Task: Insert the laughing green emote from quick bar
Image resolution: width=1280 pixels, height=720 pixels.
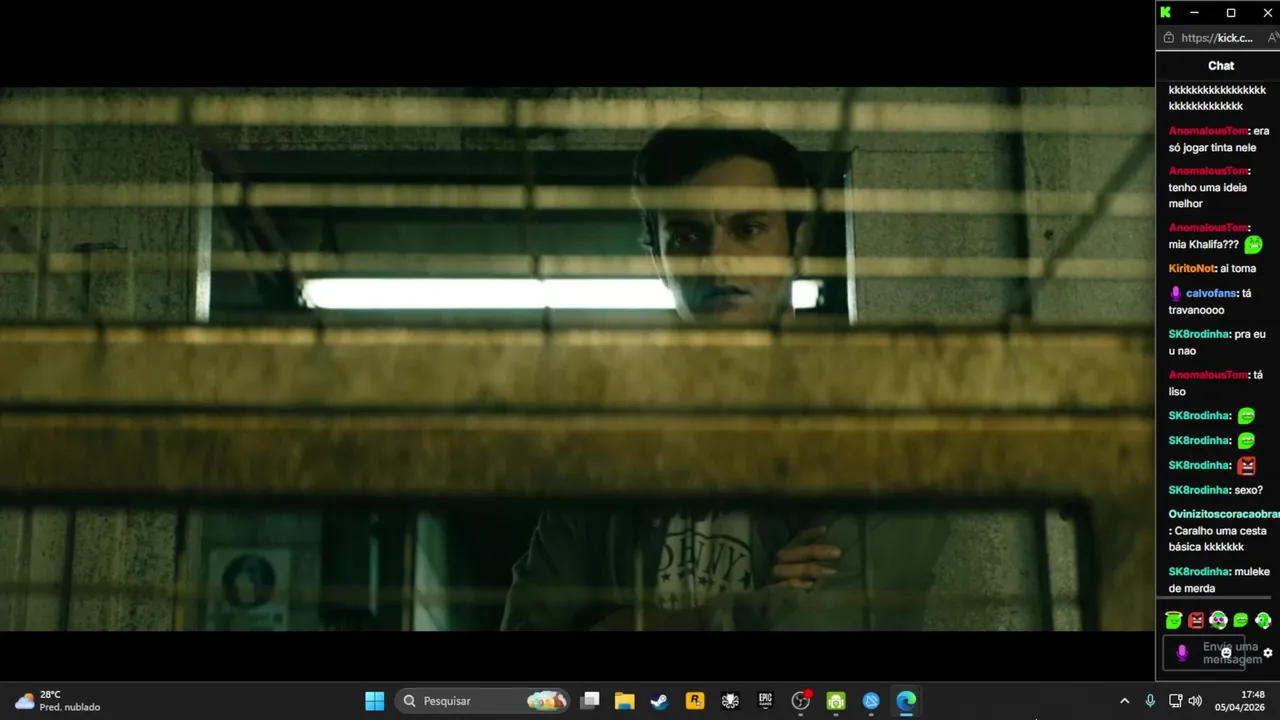Action: coord(1241,620)
